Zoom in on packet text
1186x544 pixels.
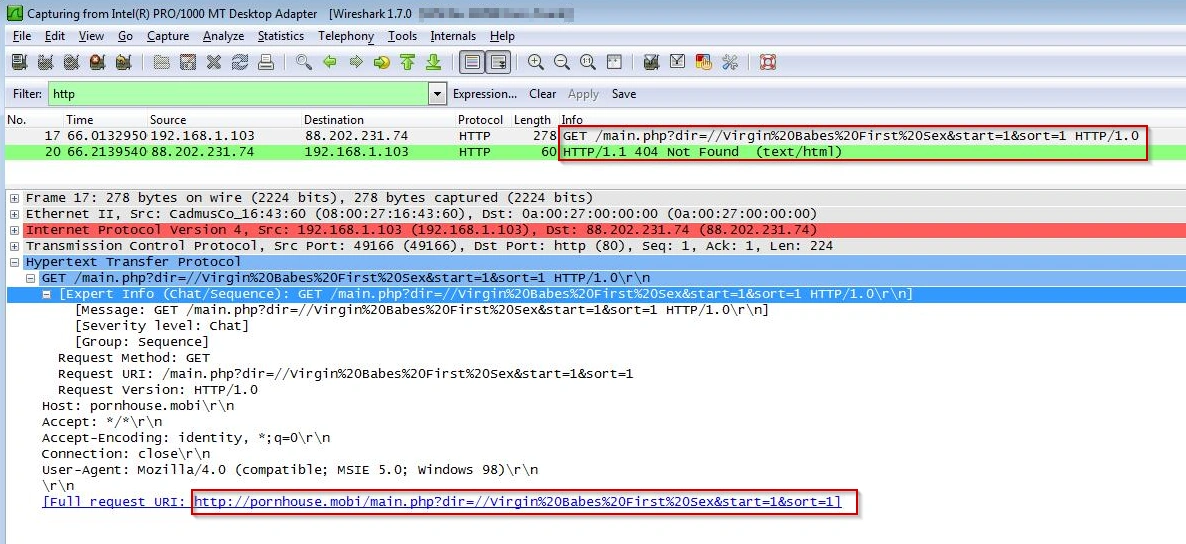[x=536, y=62]
